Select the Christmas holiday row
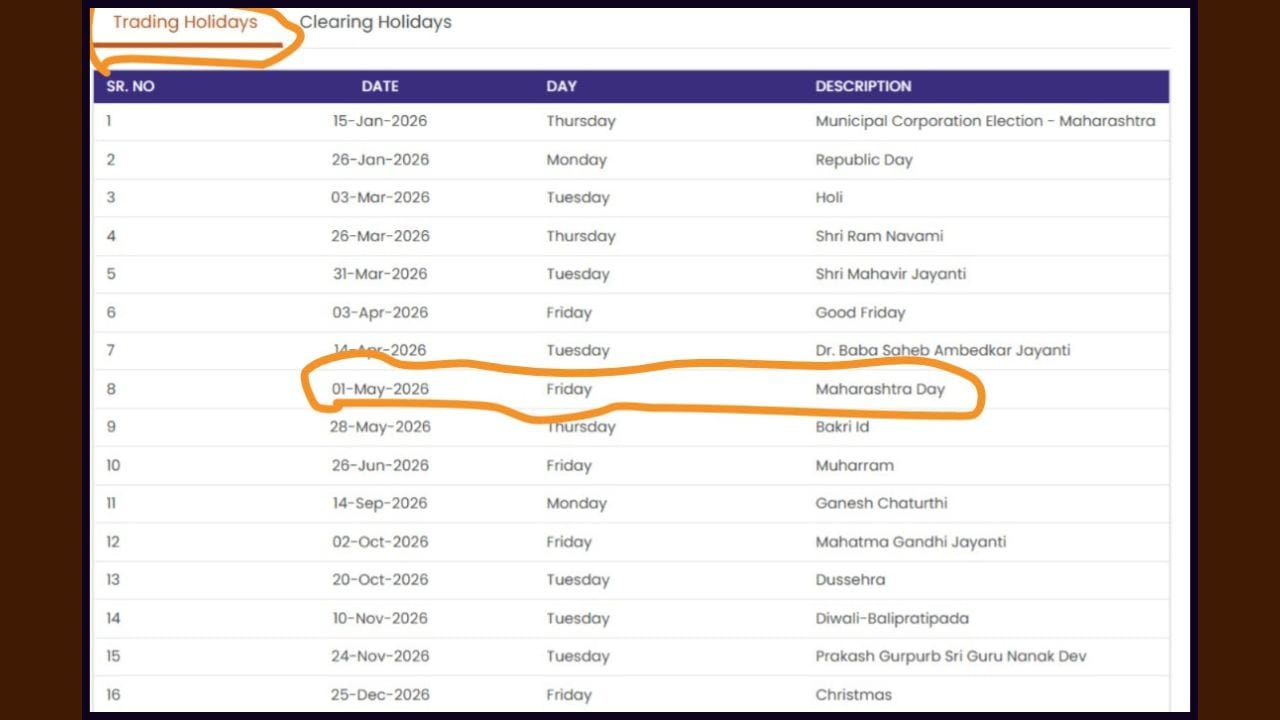 pyautogui.click(x=853, y=695)
